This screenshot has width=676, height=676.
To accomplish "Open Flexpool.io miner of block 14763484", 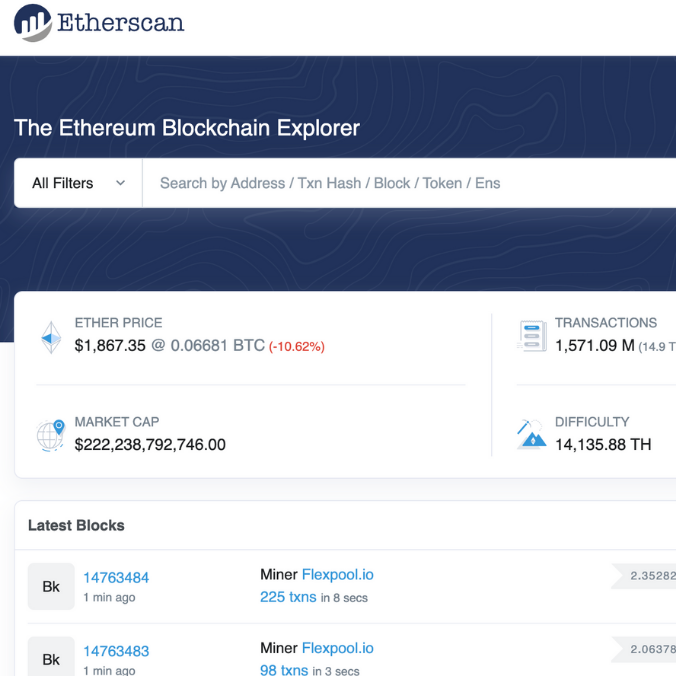I will pos(338,575).
